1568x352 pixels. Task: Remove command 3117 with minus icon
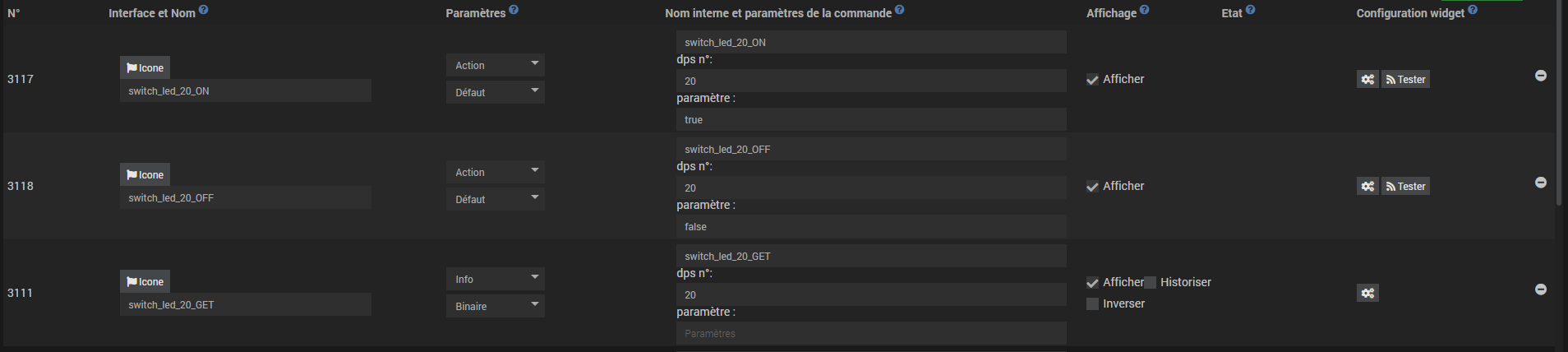point(1541,76)
